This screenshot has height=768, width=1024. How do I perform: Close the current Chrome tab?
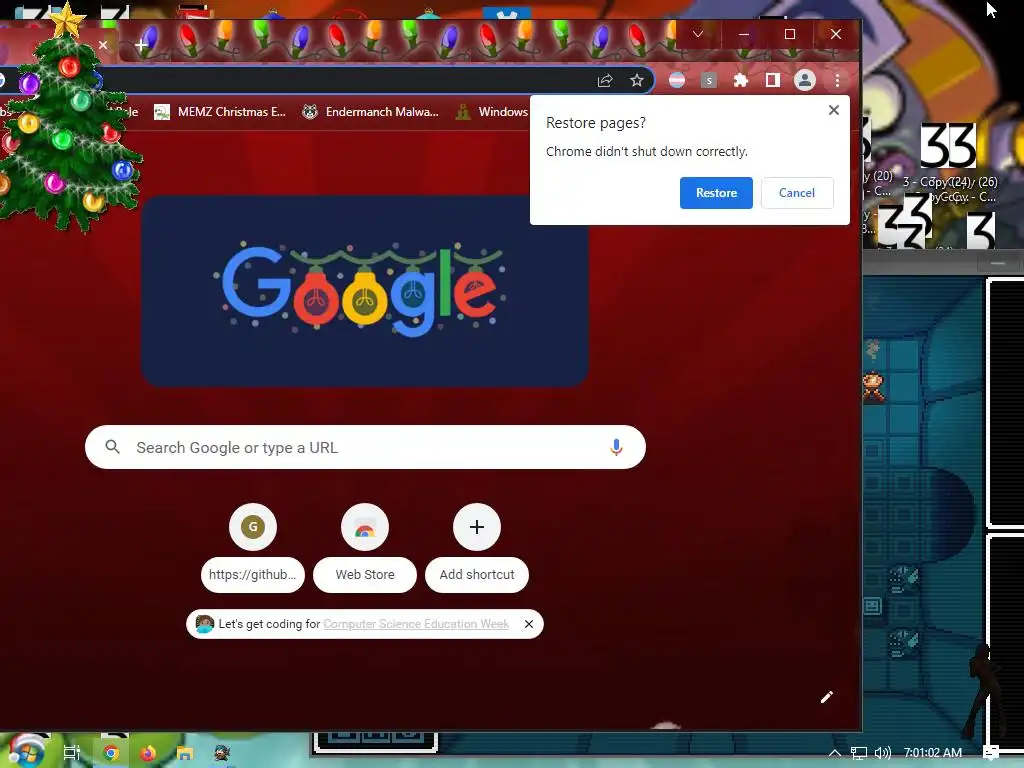(x=103, y=45)
